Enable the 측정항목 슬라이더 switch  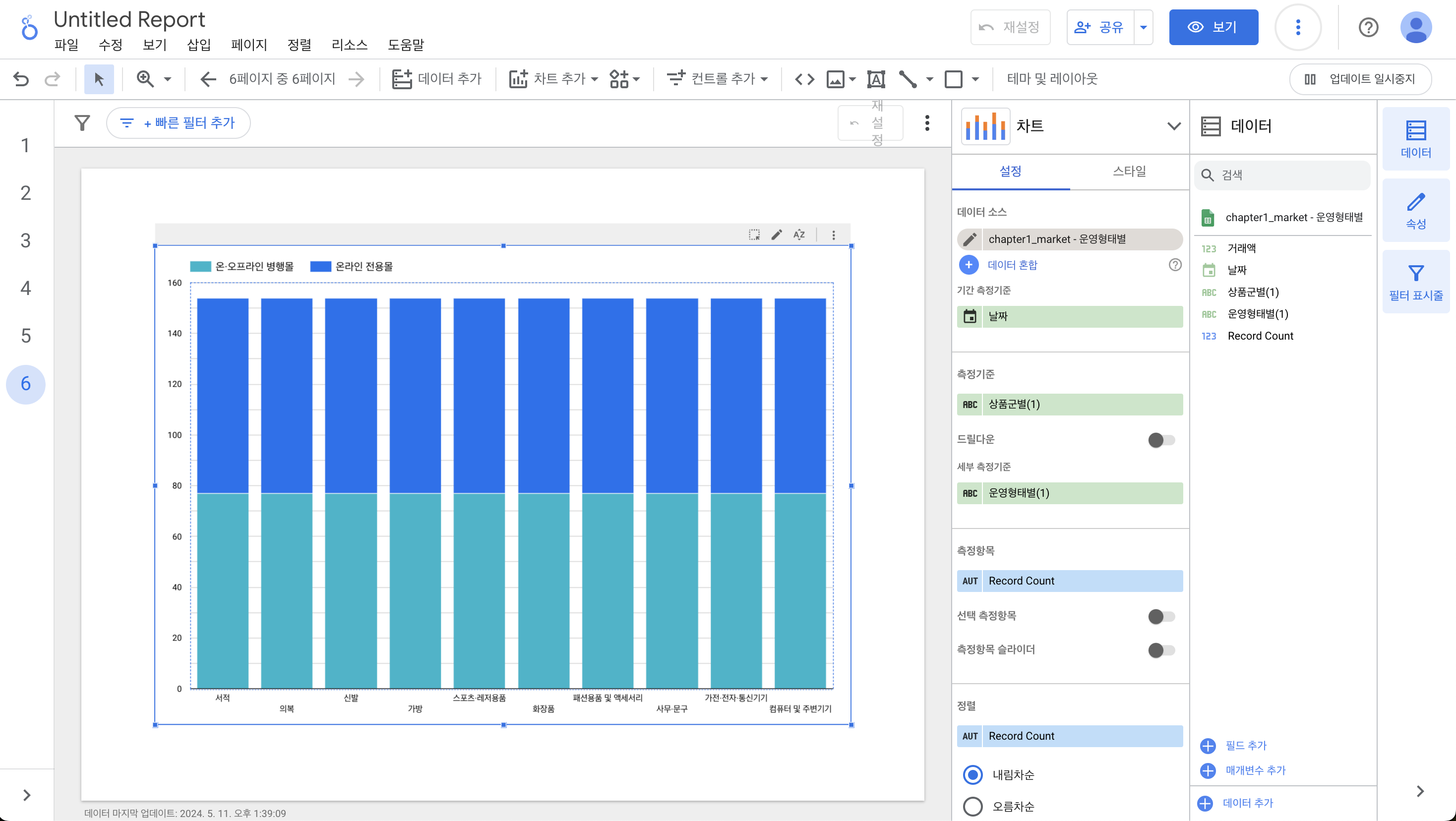[1161, 650]
